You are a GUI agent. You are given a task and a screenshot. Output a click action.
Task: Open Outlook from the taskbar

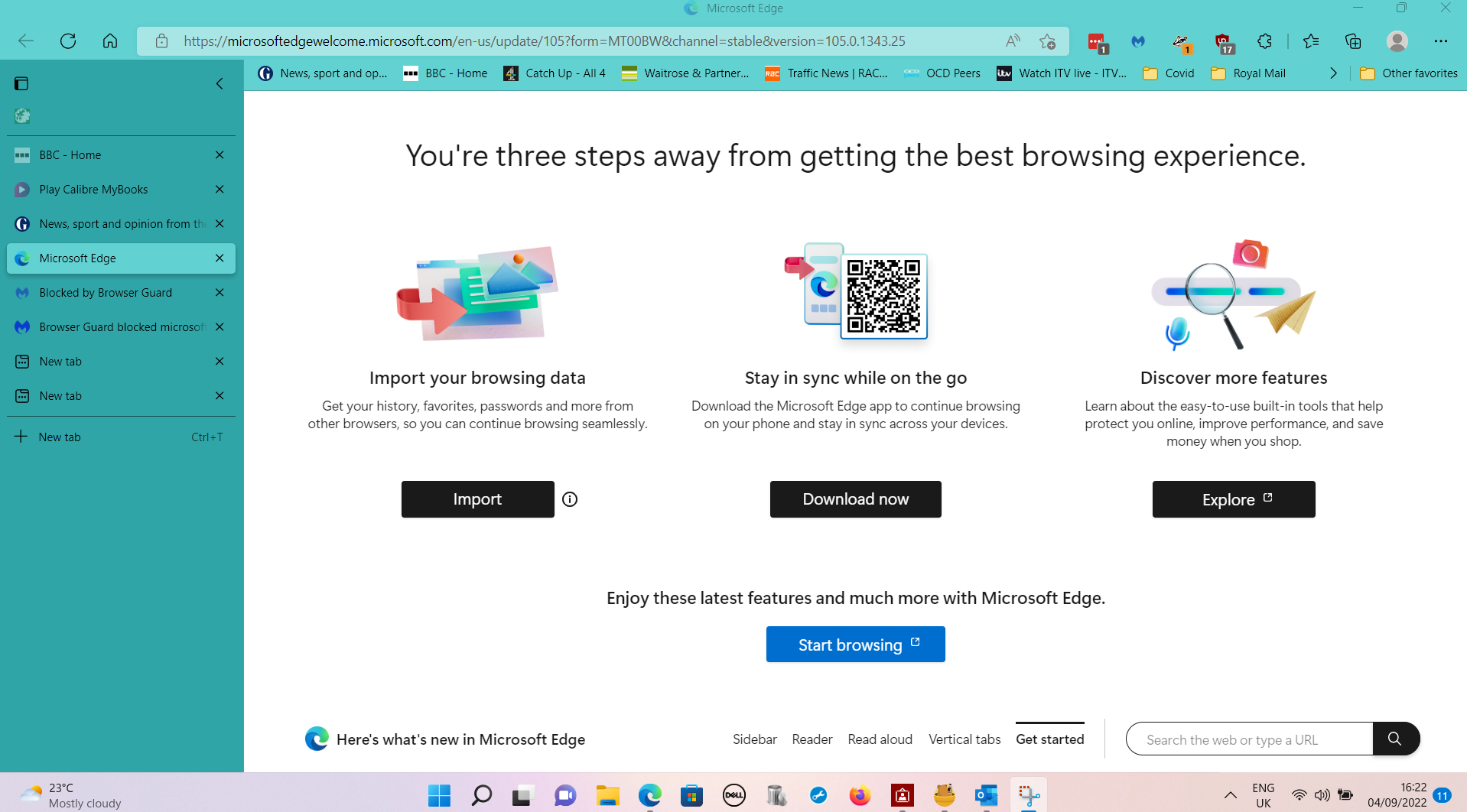coord(986,796)
